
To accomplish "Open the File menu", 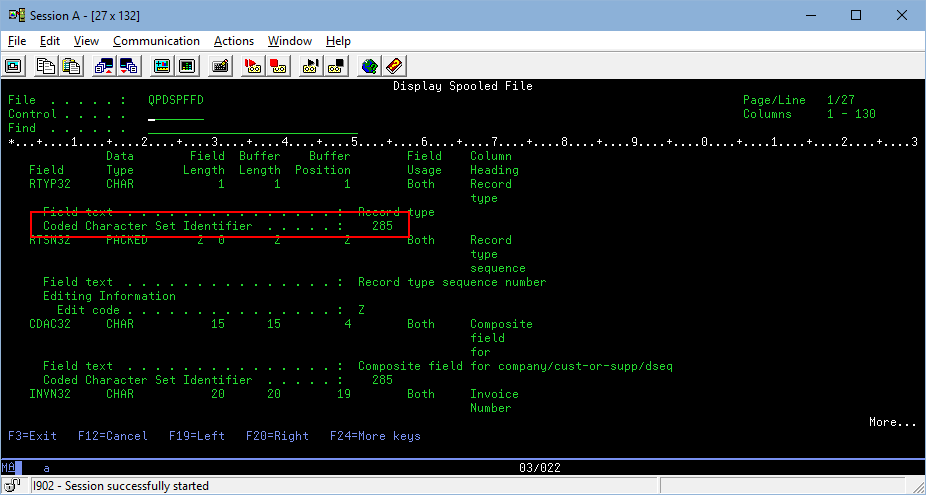I will pyautogui.click(x=17, y=41).
